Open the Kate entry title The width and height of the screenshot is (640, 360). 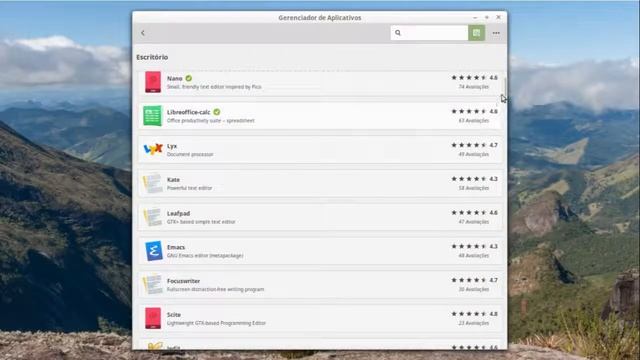pos(173,180)
